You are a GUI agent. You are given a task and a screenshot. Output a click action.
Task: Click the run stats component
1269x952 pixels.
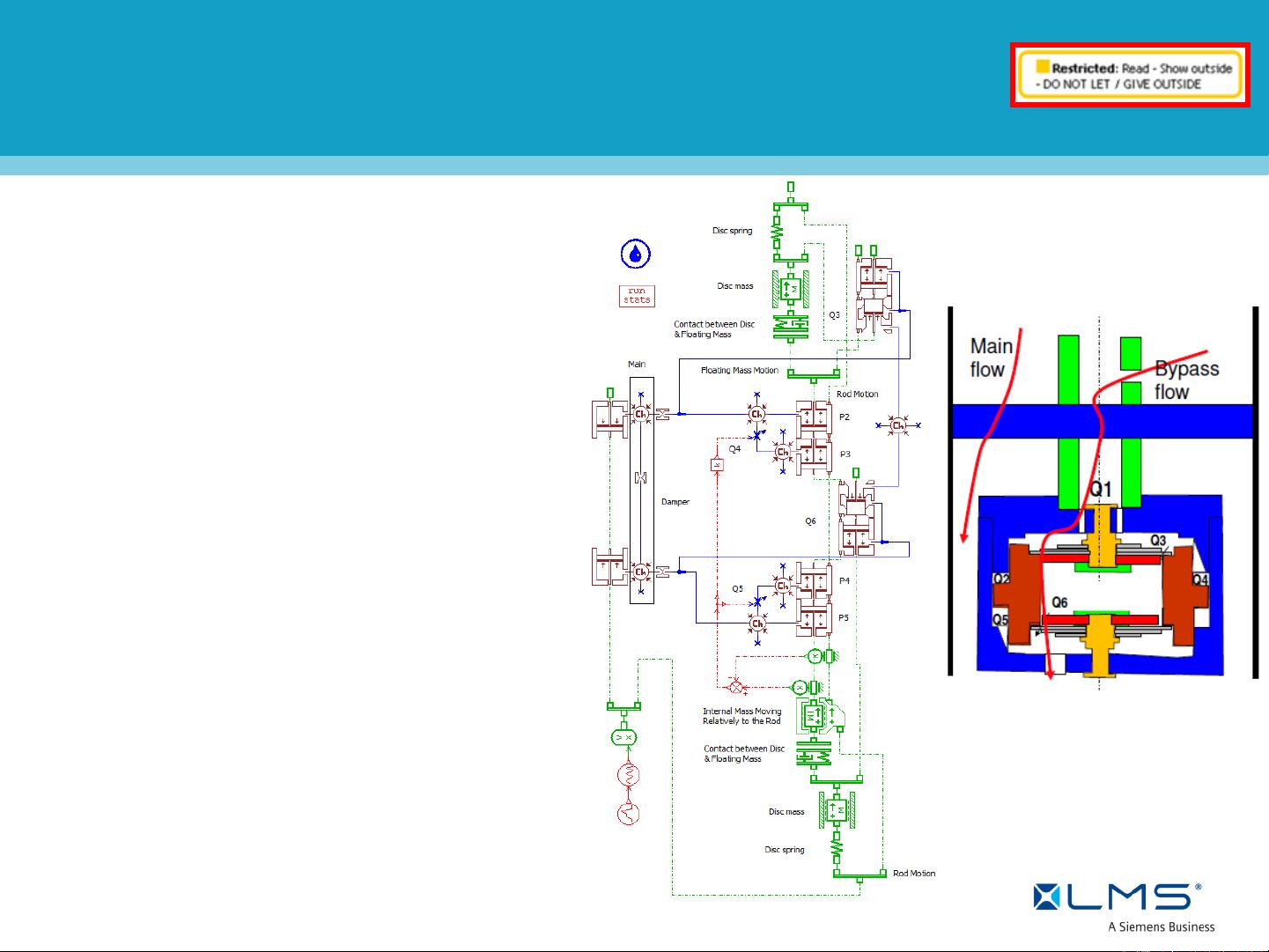tap(636, 296)
